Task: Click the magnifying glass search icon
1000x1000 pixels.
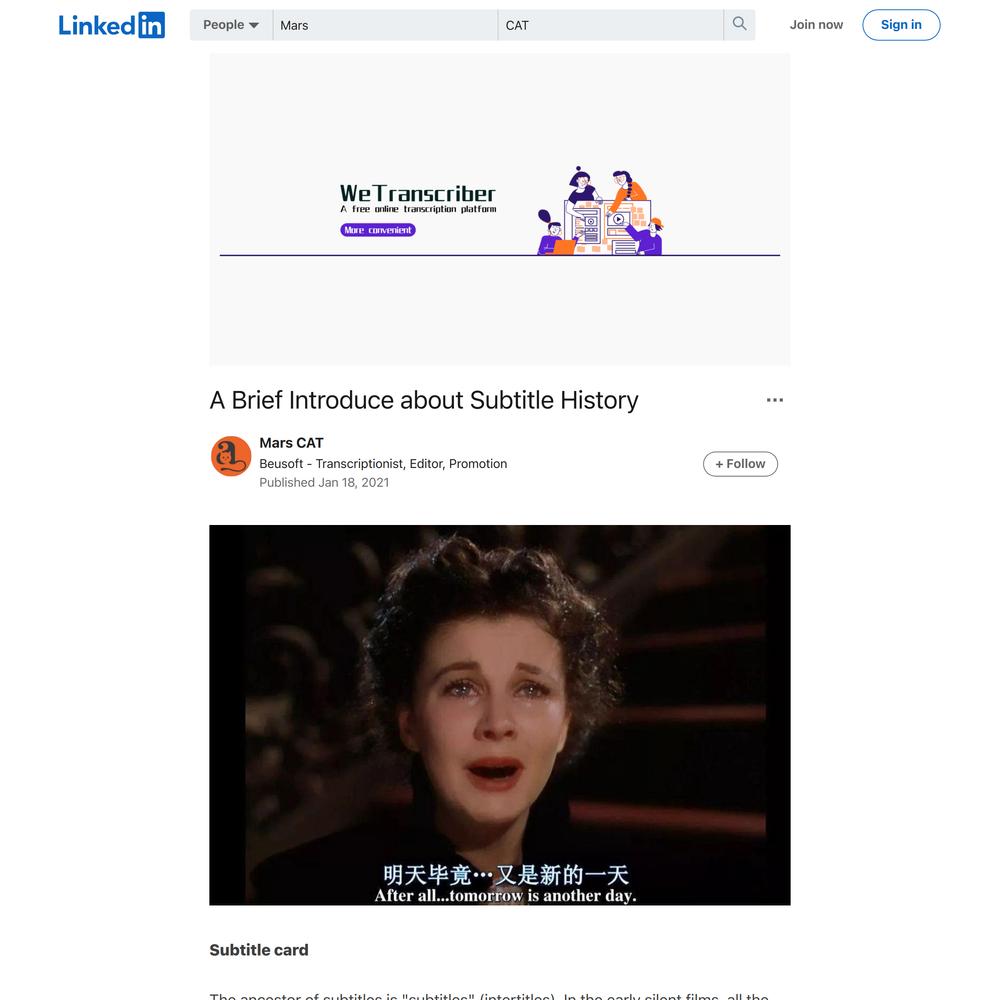Action: pyautogui.click(x=739, y=24)
